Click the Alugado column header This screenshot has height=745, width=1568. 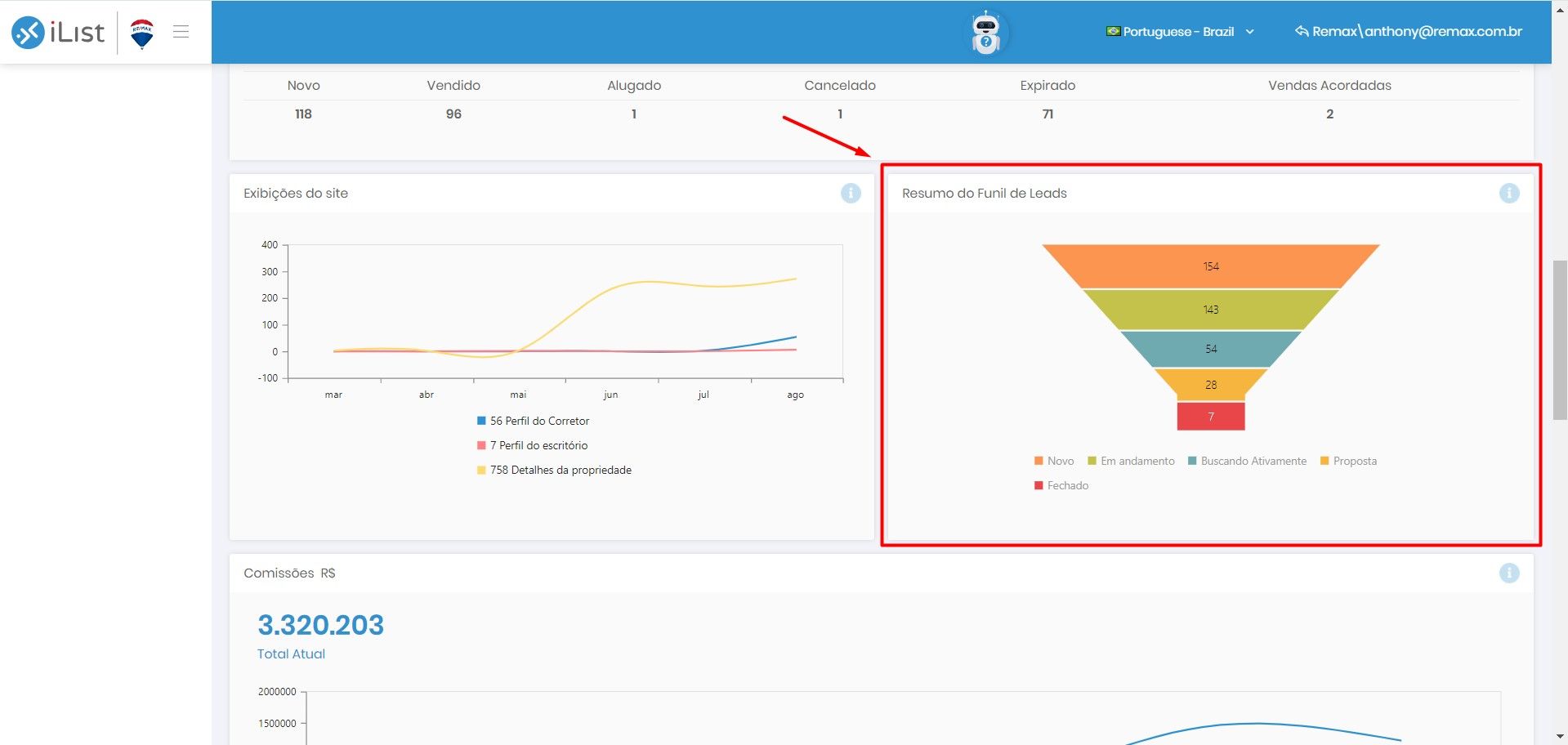(x=634, y=86)
